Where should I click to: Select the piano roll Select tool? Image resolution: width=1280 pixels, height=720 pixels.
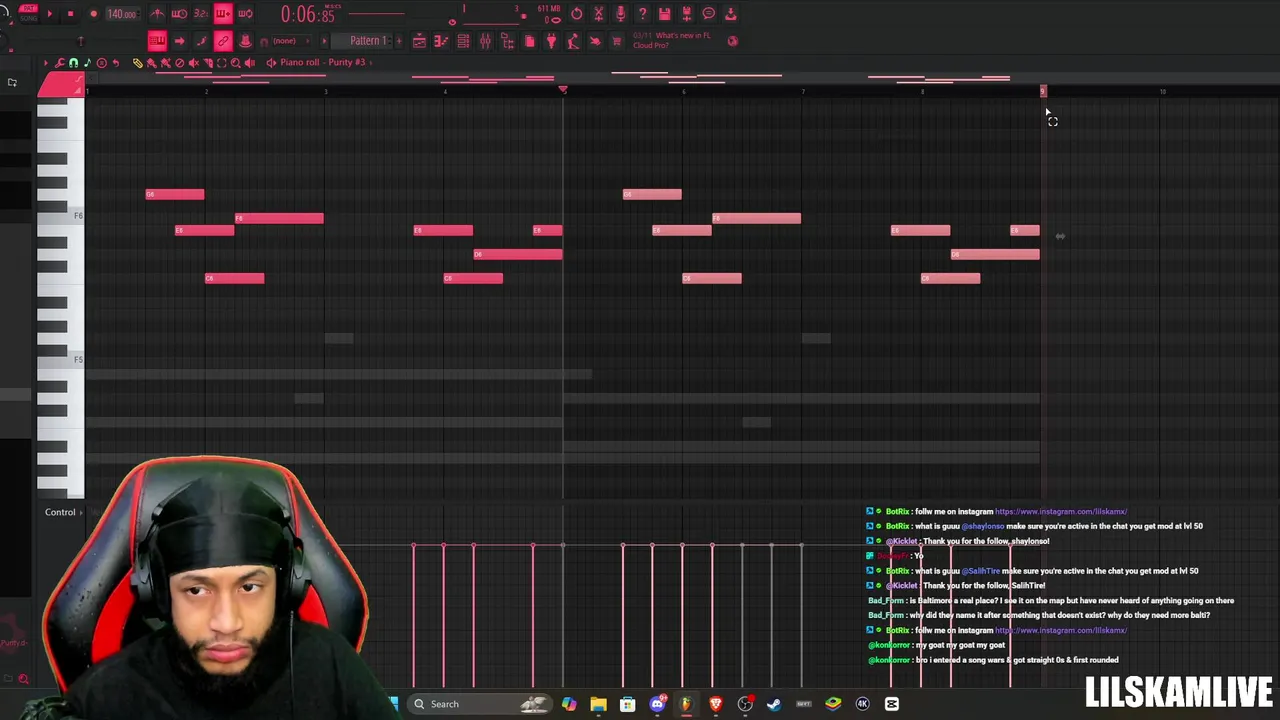222,62
